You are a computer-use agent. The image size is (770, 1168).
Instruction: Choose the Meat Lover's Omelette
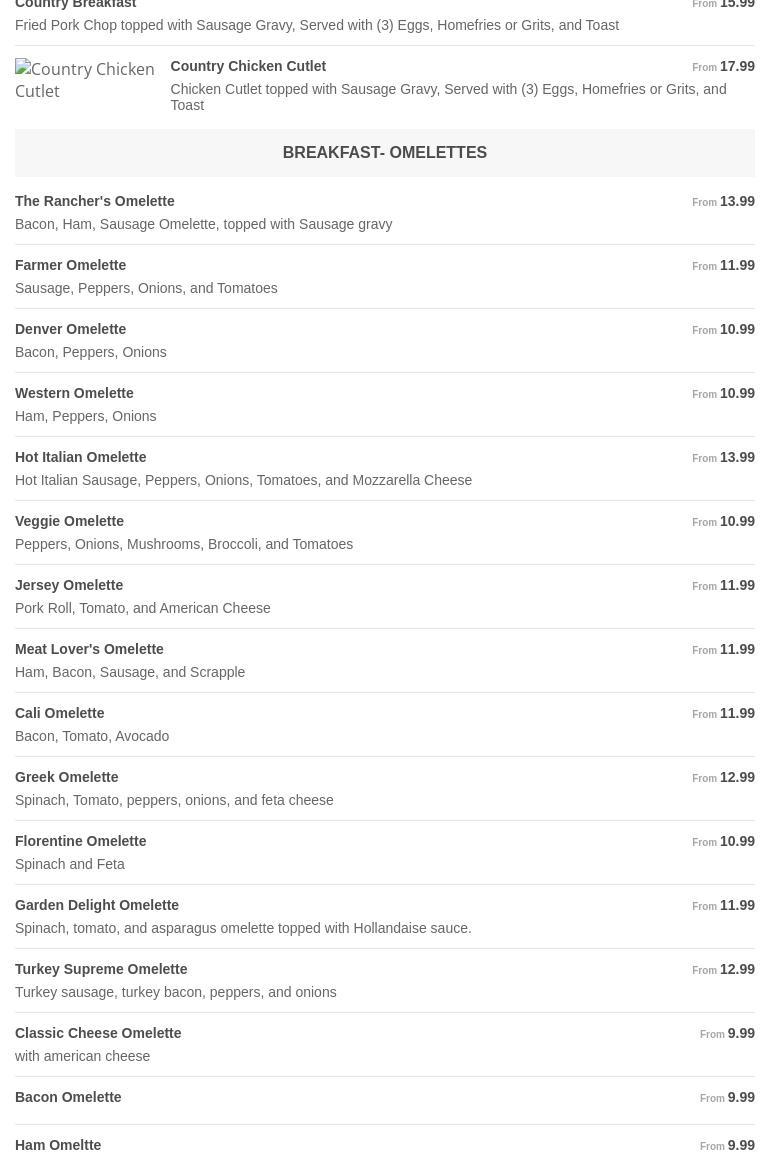pos(89,649)
